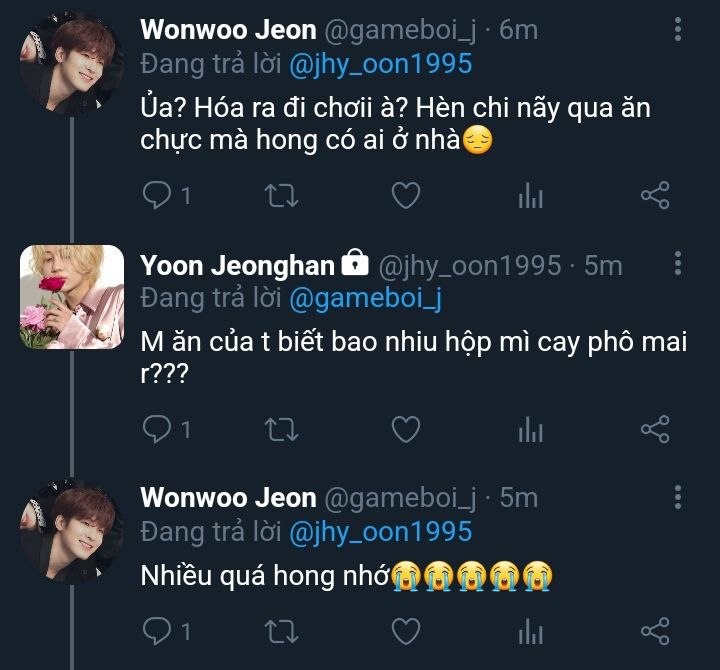Image resolution: width=720 pixels, height=670 pixels.
Task: Open Wonwoo Jeon's avatar on first tweet
Action: tap(72, 64)
